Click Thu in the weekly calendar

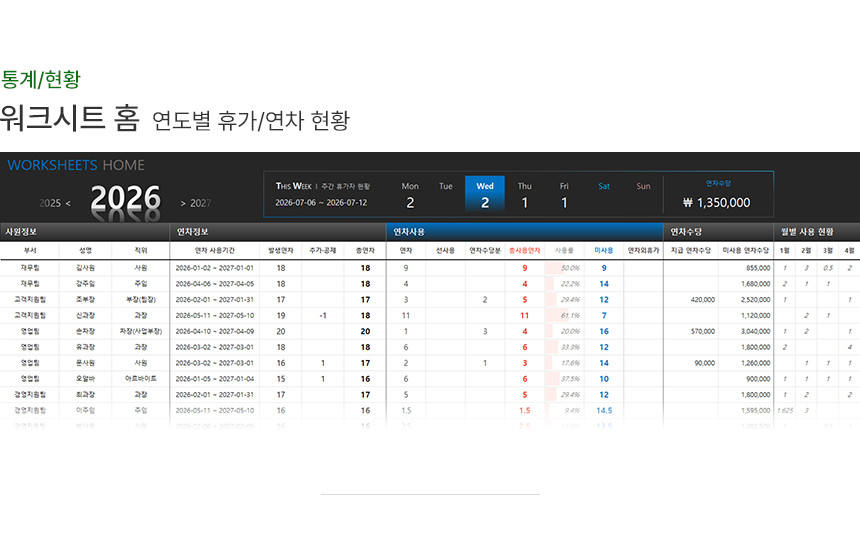coord(525,194)
